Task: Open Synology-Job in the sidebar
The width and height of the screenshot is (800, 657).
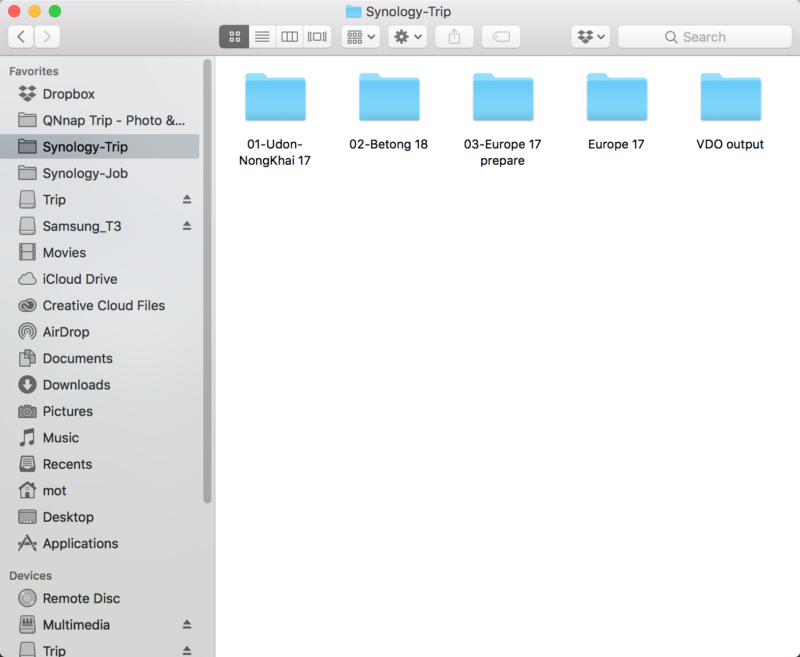Action: tap(100, 173)
